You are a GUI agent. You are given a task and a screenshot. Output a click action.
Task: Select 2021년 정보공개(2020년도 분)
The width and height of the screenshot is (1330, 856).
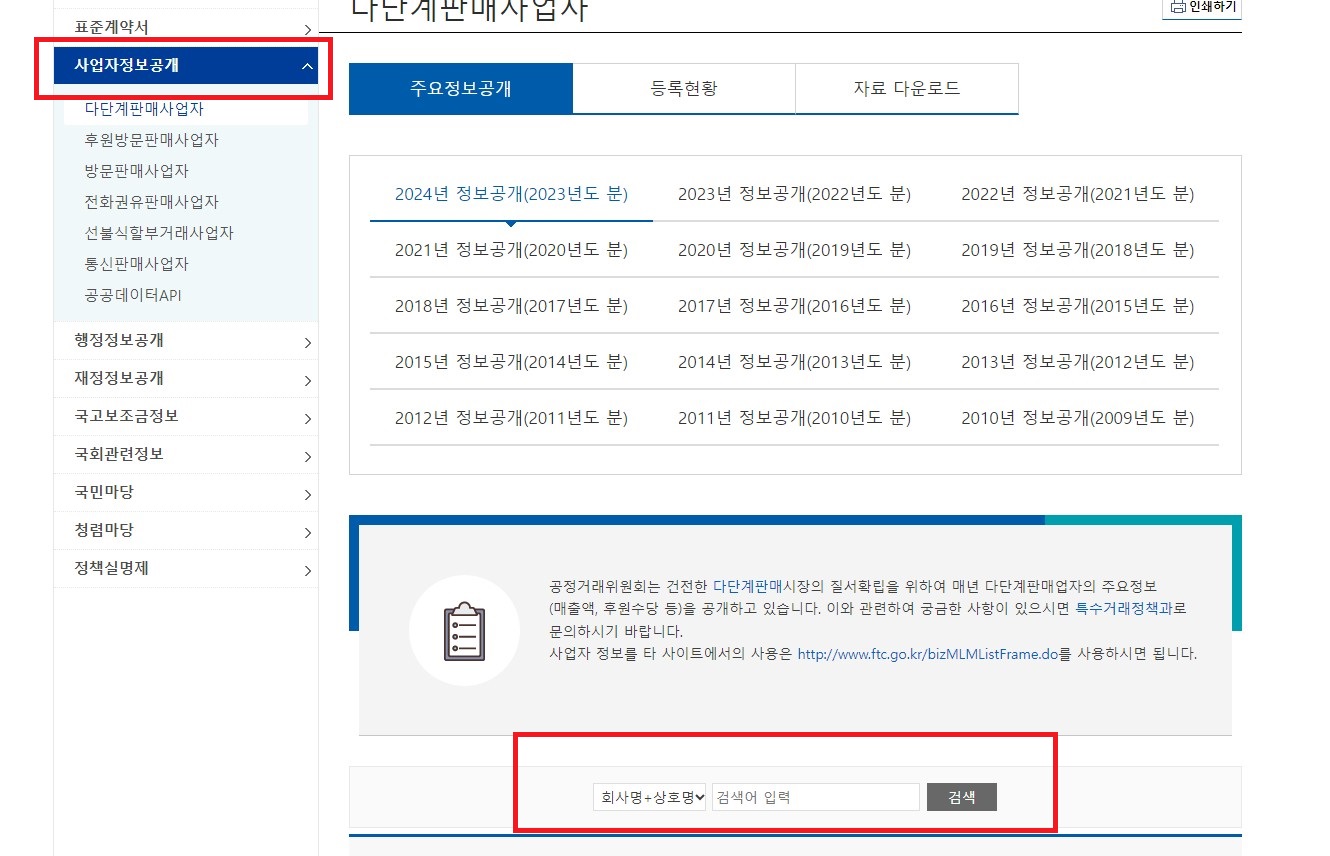[x=511, y=250]
